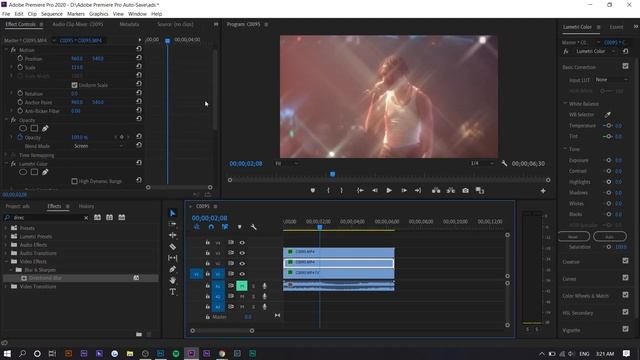This screenshot has height=360, width=640.
Task: Click the White Balance eyedropper selector
Action: 608,115
